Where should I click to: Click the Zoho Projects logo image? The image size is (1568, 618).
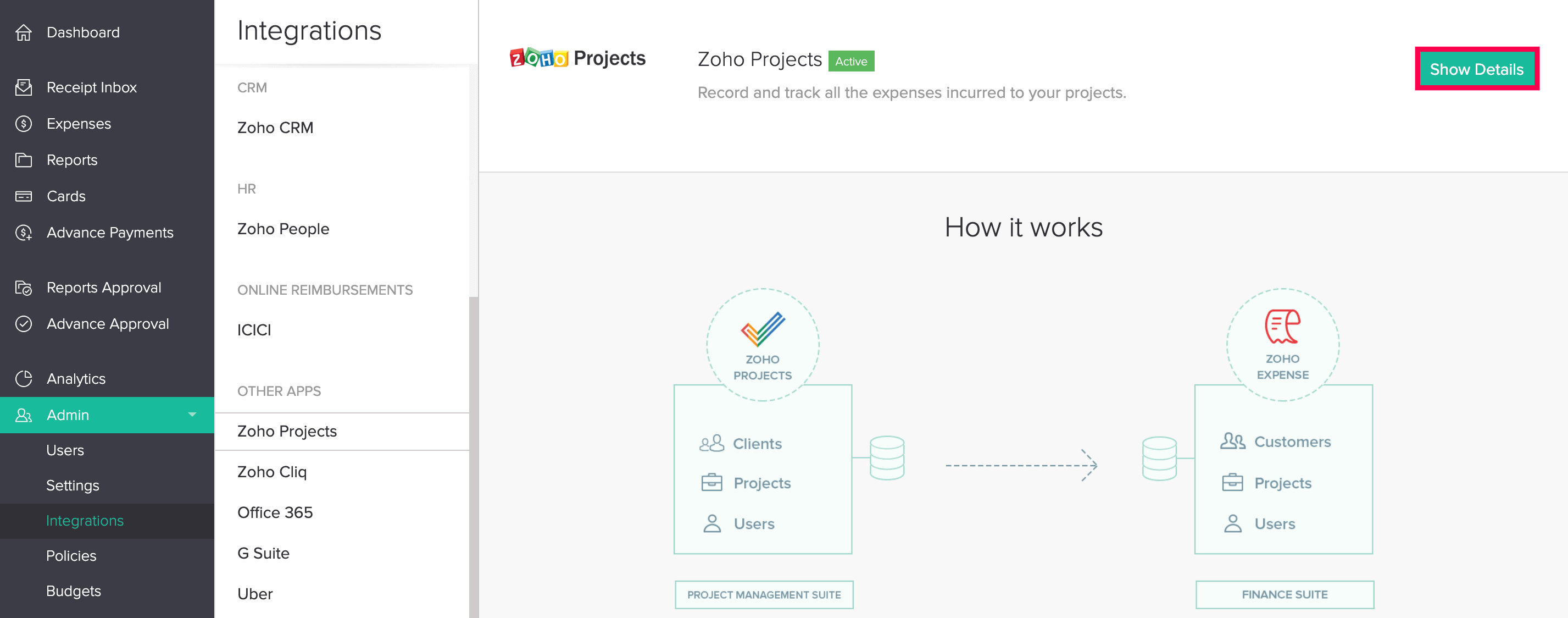click(577, 58)
